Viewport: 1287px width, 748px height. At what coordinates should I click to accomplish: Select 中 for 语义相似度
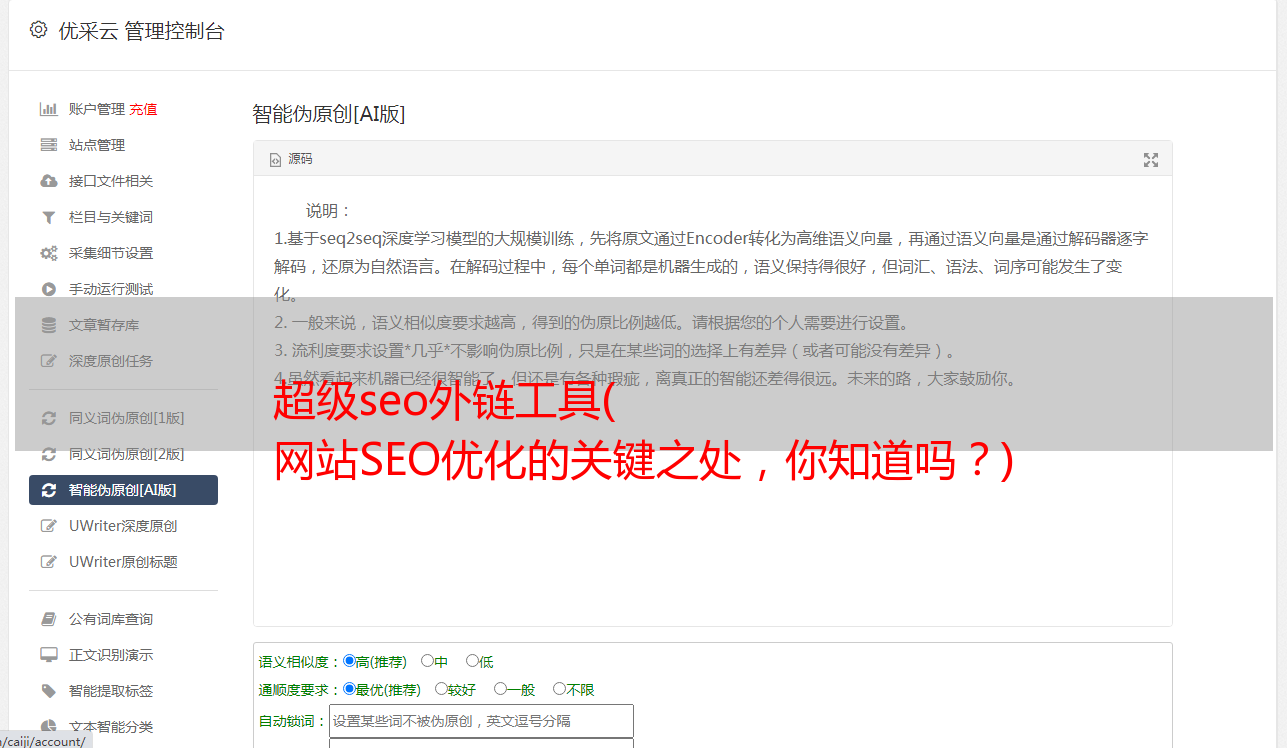tap(427, 661)
